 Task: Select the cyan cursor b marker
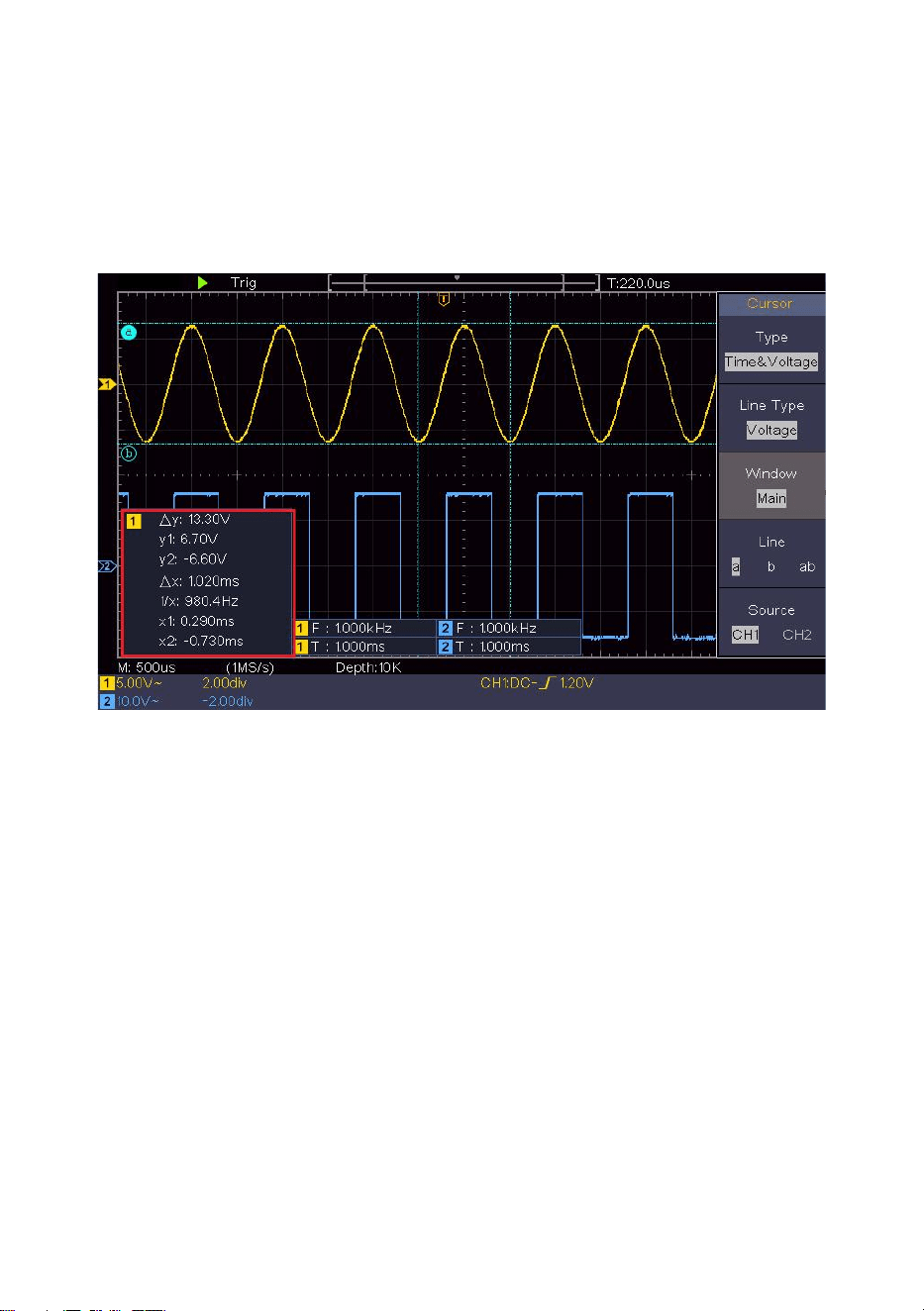point(128,454)
